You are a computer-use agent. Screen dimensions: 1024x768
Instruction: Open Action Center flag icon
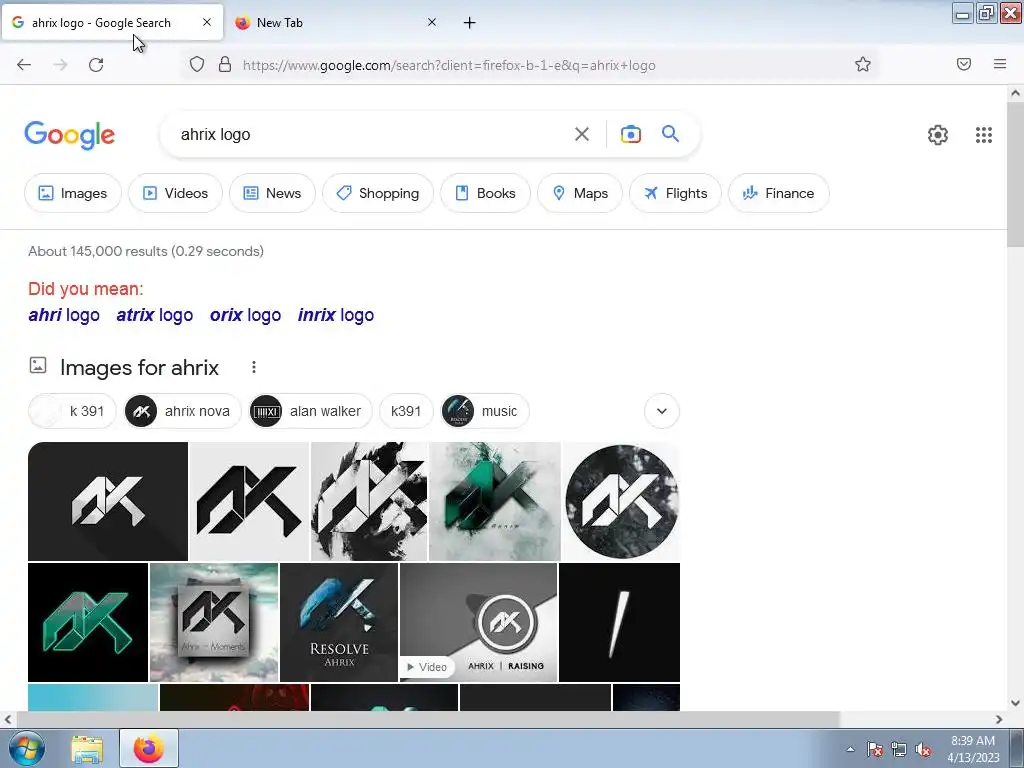[875, 749]
